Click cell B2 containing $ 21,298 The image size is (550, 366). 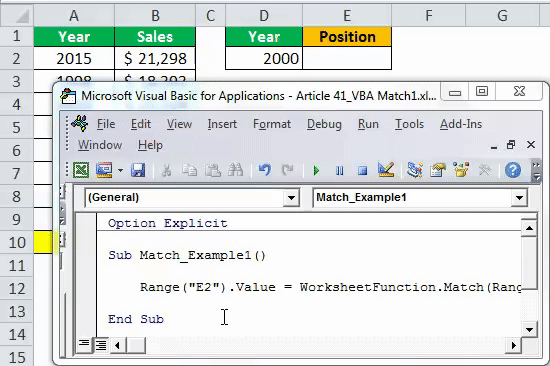coord(155,59)
